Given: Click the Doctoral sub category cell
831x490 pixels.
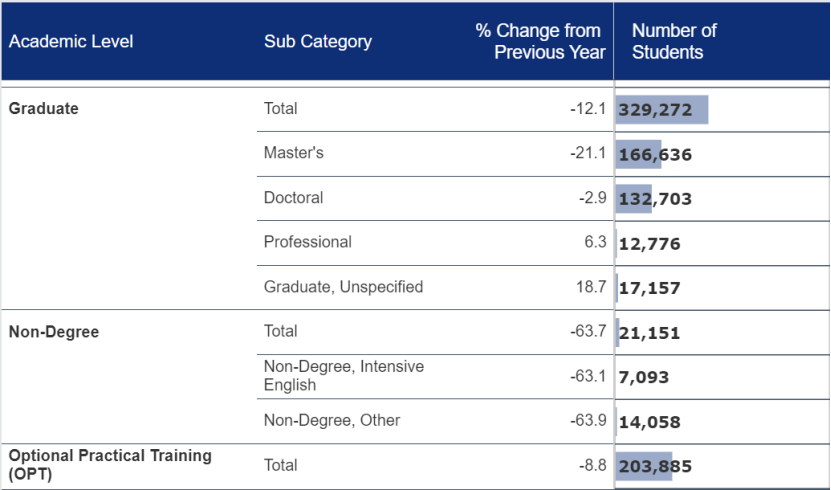Looking at the screenshot, I should [x=293, y=198].
